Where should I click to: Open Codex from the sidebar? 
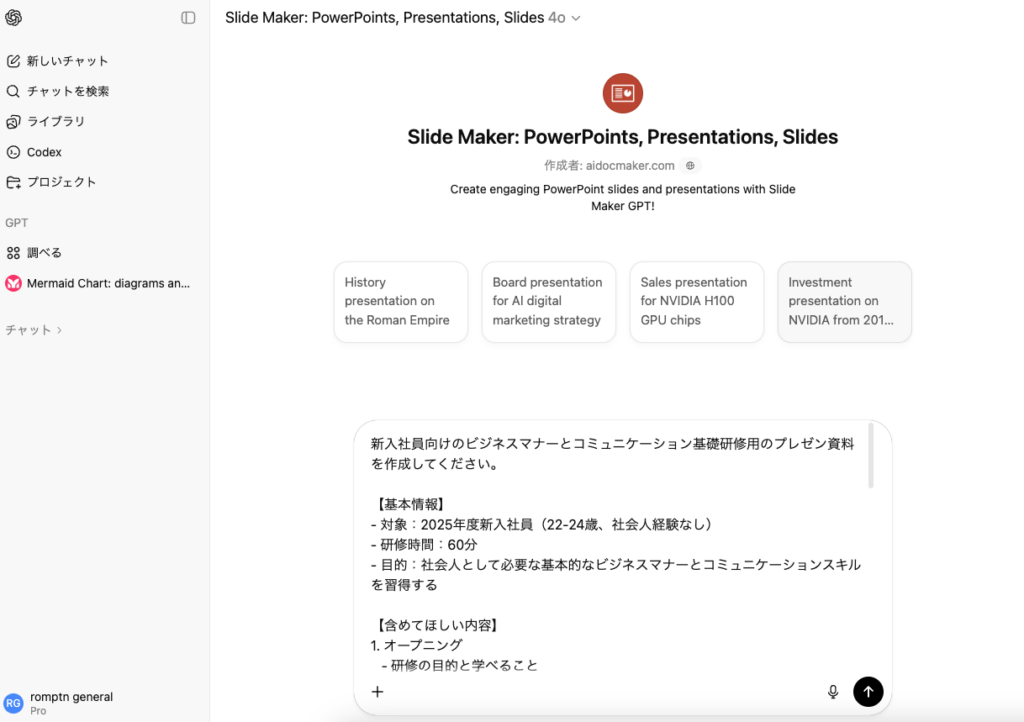44,152
